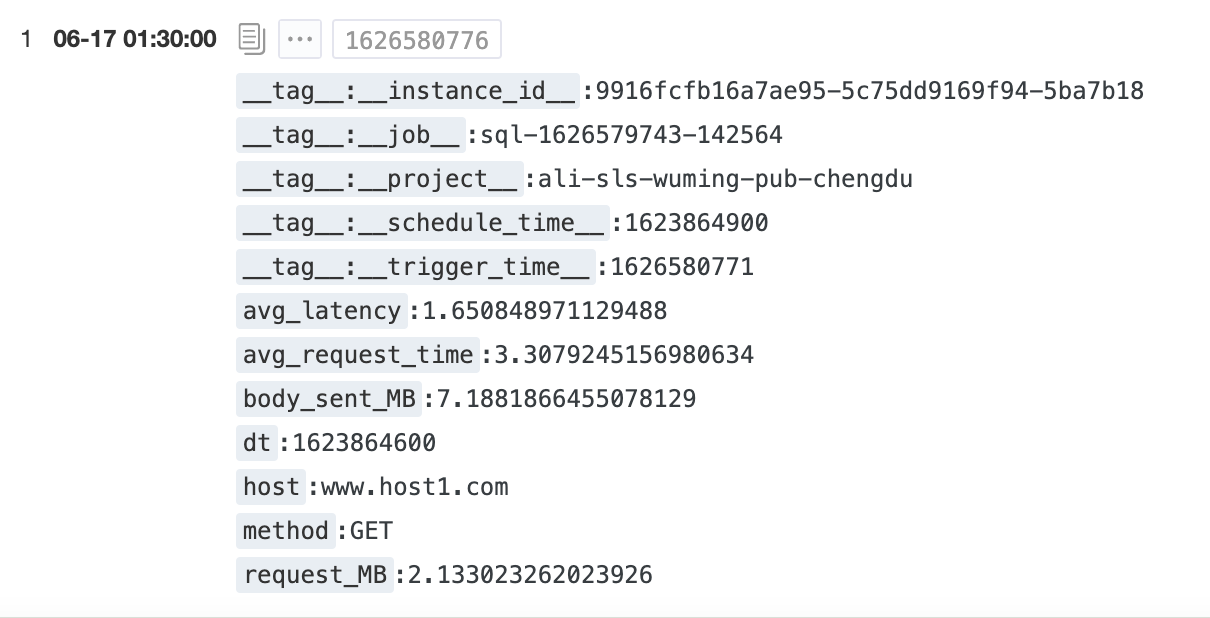Click the dt field key
The image size is (1210, 618).
(257, 443)
